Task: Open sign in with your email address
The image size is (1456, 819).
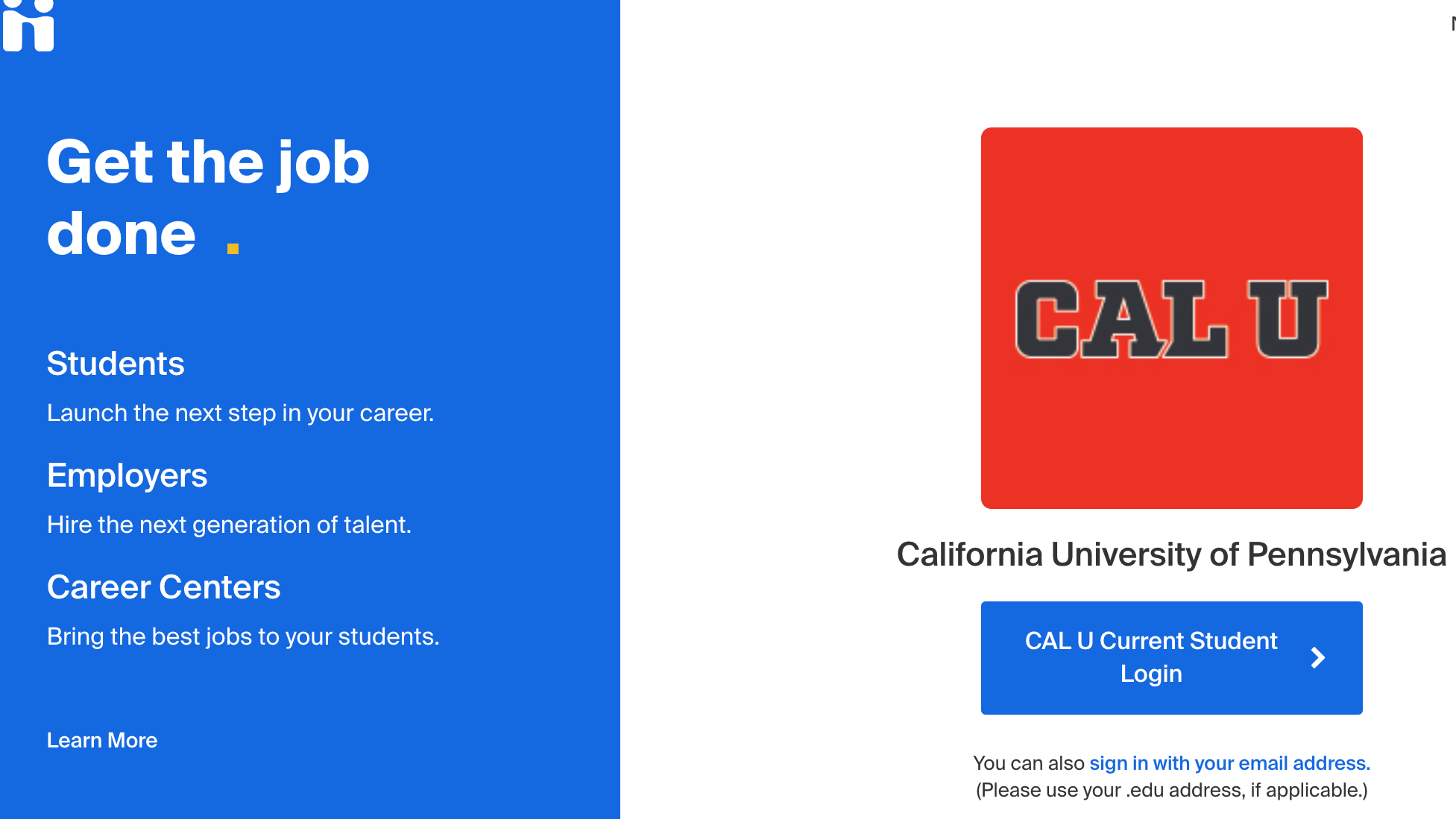Action: click(x=1230, y=763)
